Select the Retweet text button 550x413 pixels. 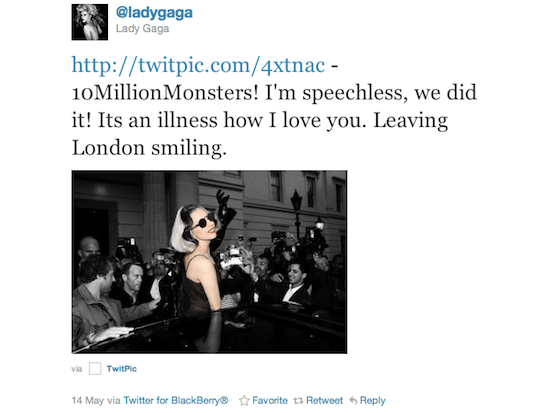pyautogui.click(x=324, y=400)
